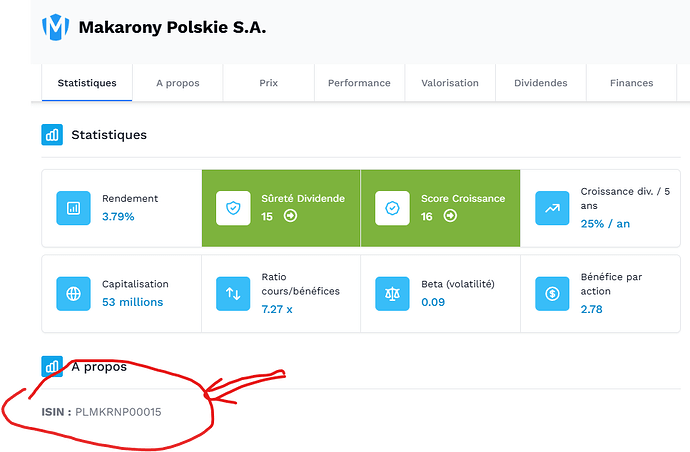Click the Statistiques section bar-chart icon
The width and height of the screenshot is (690, 452).
pyautogui.click(x=52, y=135)
